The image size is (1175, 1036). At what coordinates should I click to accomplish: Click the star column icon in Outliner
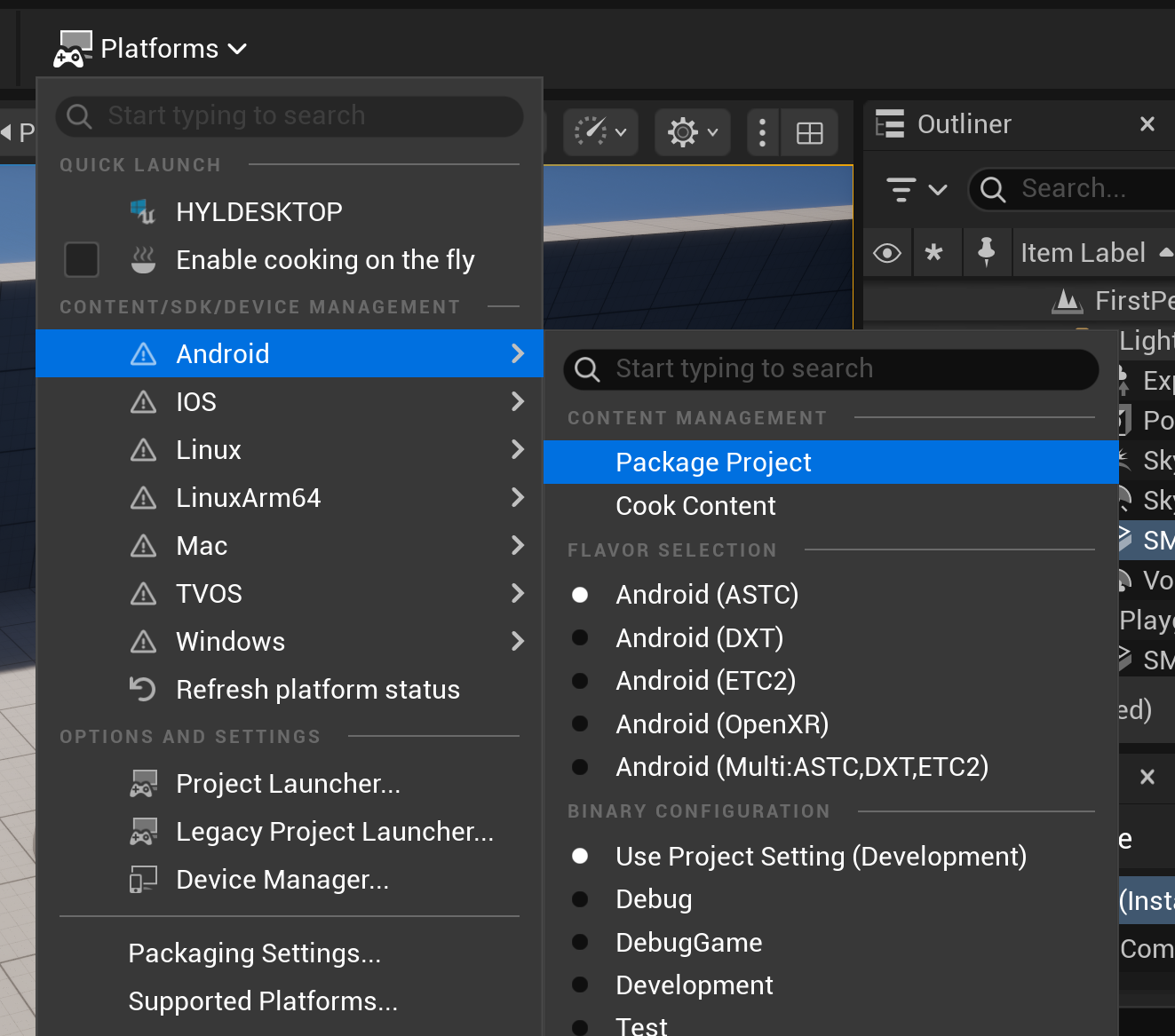coord(933,253)
